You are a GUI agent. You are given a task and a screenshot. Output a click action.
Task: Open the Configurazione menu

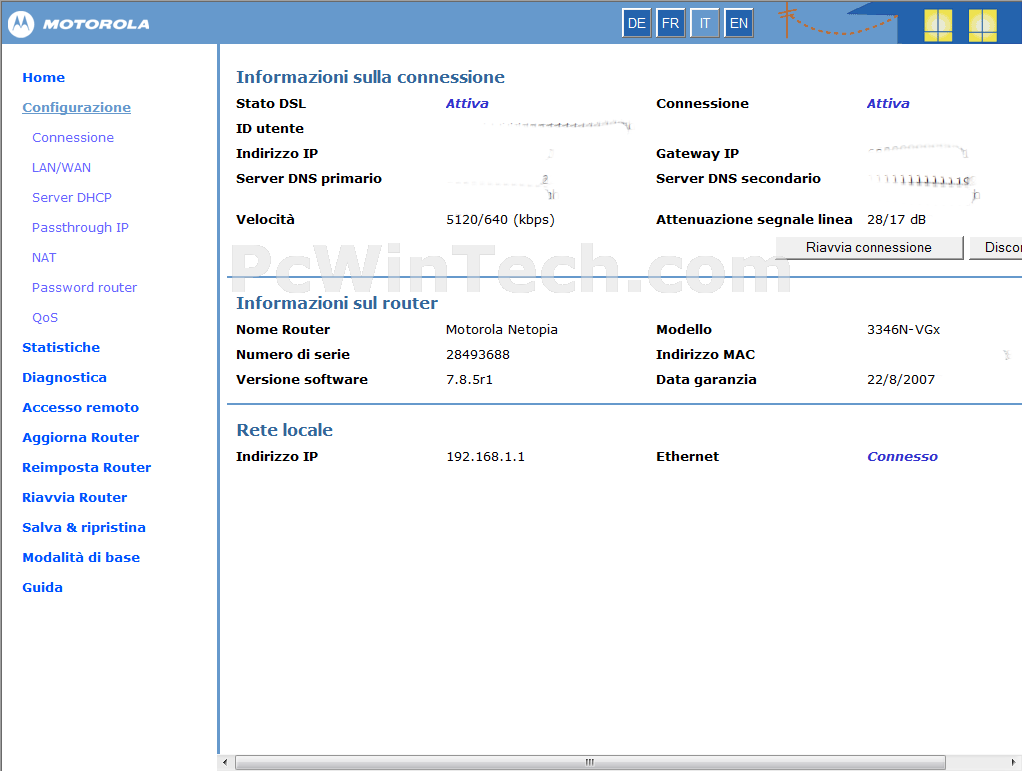[x=76, y=108]
